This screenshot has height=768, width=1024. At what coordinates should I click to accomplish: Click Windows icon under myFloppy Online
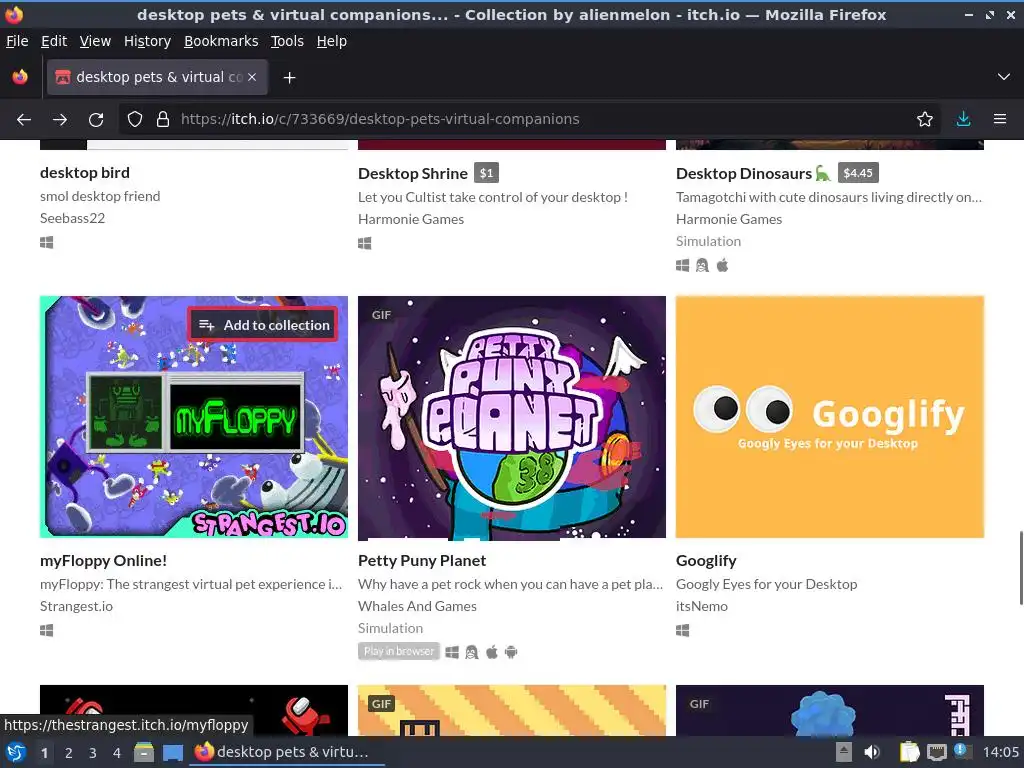coord(46,630)
